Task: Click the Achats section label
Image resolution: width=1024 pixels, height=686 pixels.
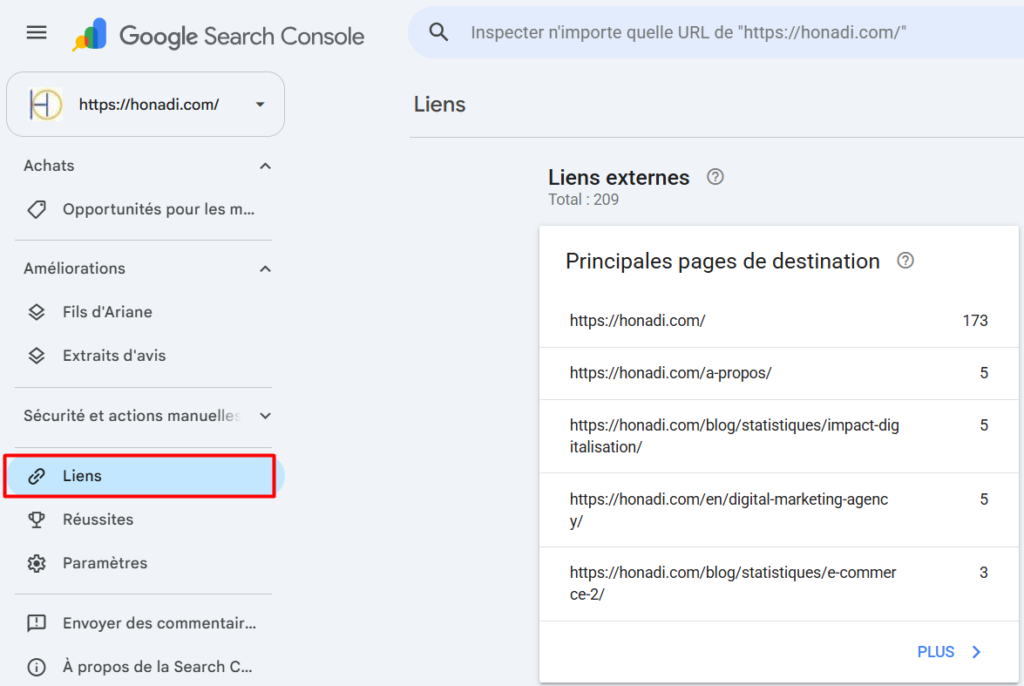Action: 49,166
